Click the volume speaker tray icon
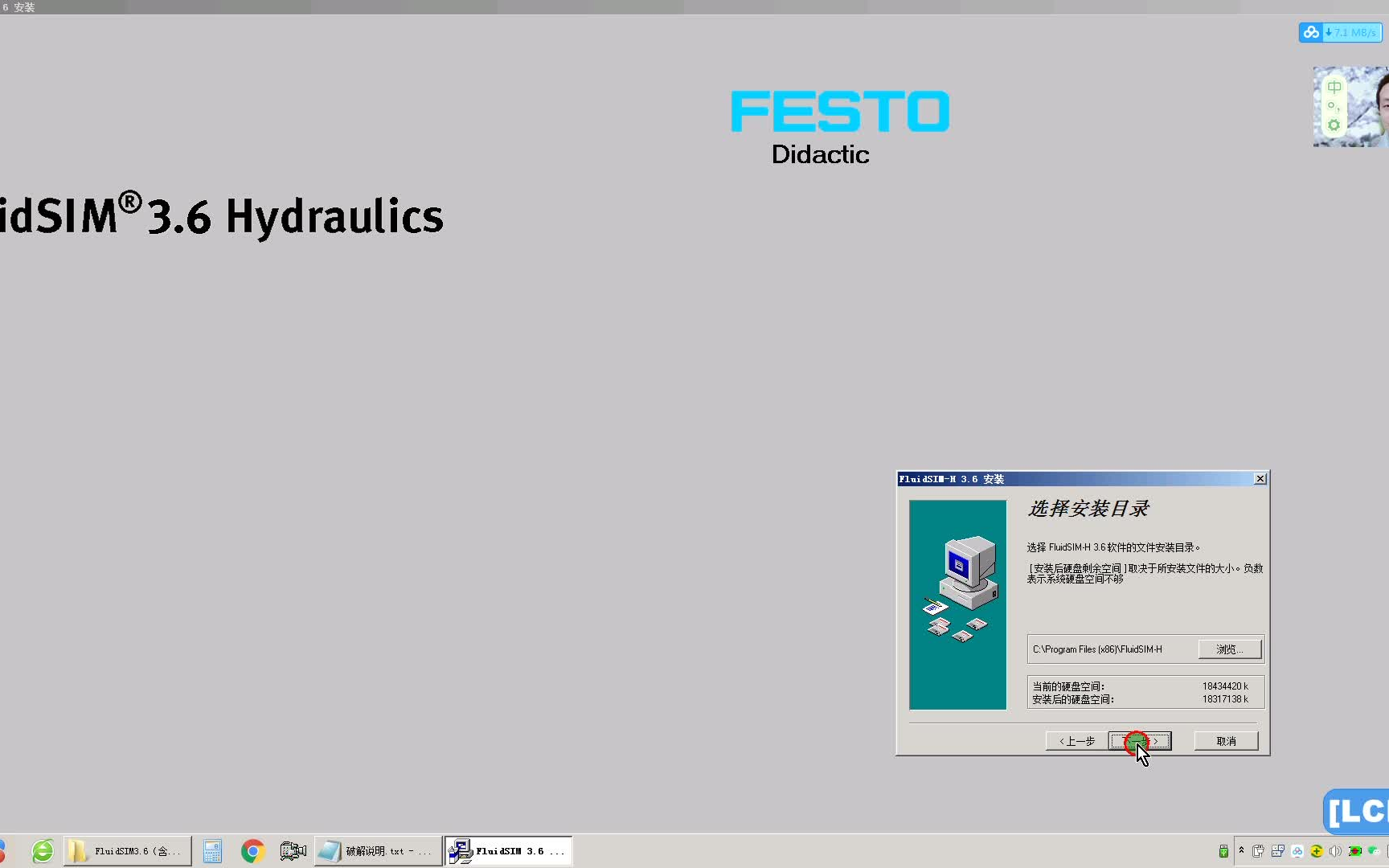The image size is (1389, 868). tap(1335, 851)
